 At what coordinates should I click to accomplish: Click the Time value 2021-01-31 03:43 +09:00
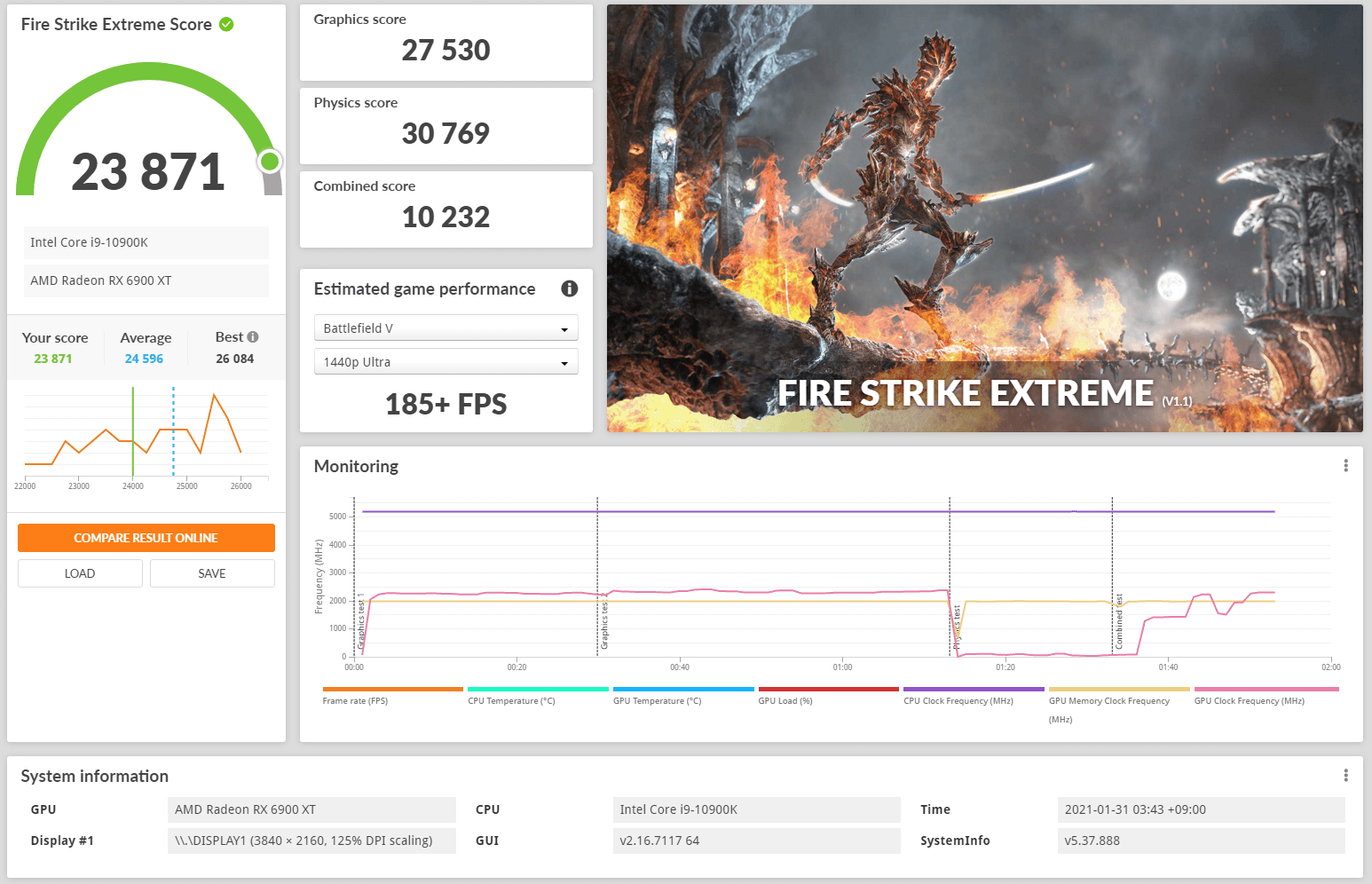pyautogui.click(x=1202, y=809)
